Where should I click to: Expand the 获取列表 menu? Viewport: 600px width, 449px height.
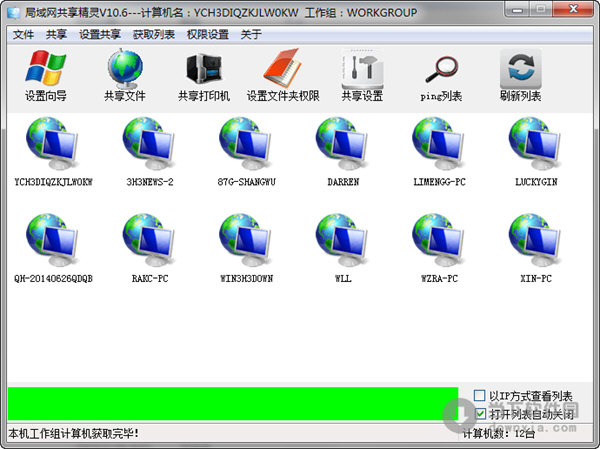pos(153,34)
